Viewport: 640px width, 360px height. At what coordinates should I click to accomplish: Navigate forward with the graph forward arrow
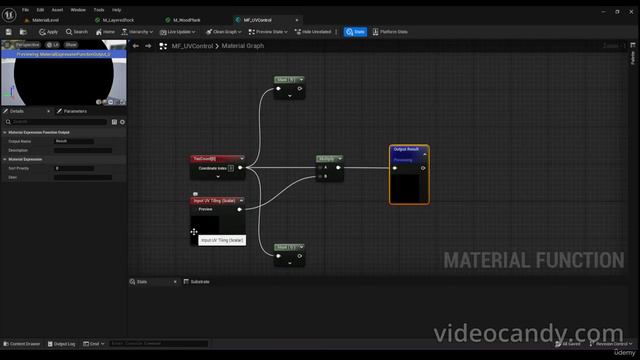click(x=148, y=46)
